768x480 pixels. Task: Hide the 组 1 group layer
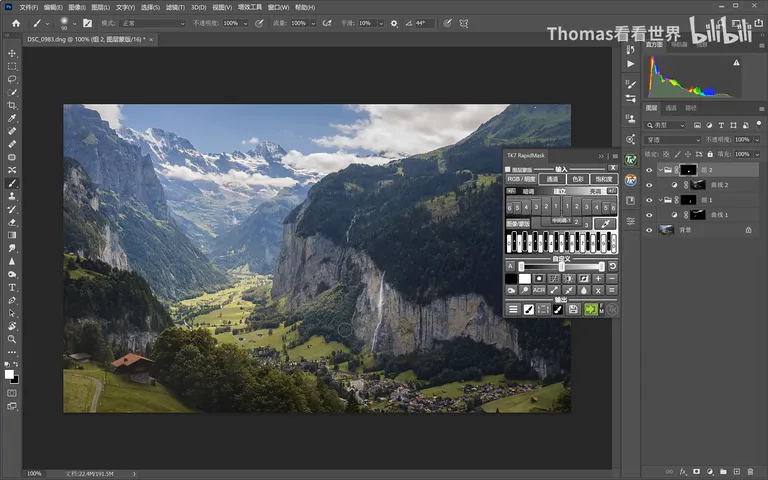(649, 200)
